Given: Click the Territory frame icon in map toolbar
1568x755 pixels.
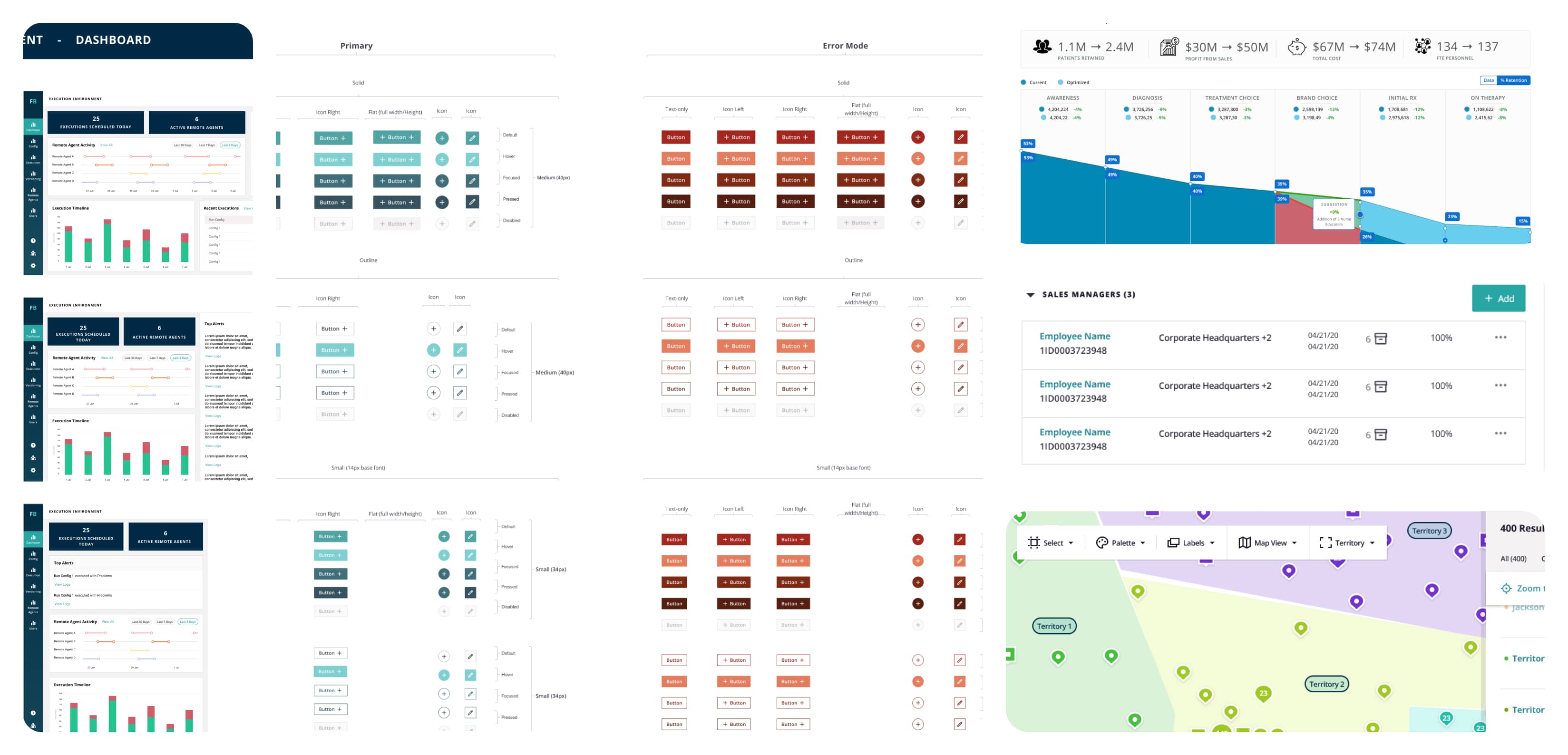Looking at the screenshot, I should coord(1325,542).
